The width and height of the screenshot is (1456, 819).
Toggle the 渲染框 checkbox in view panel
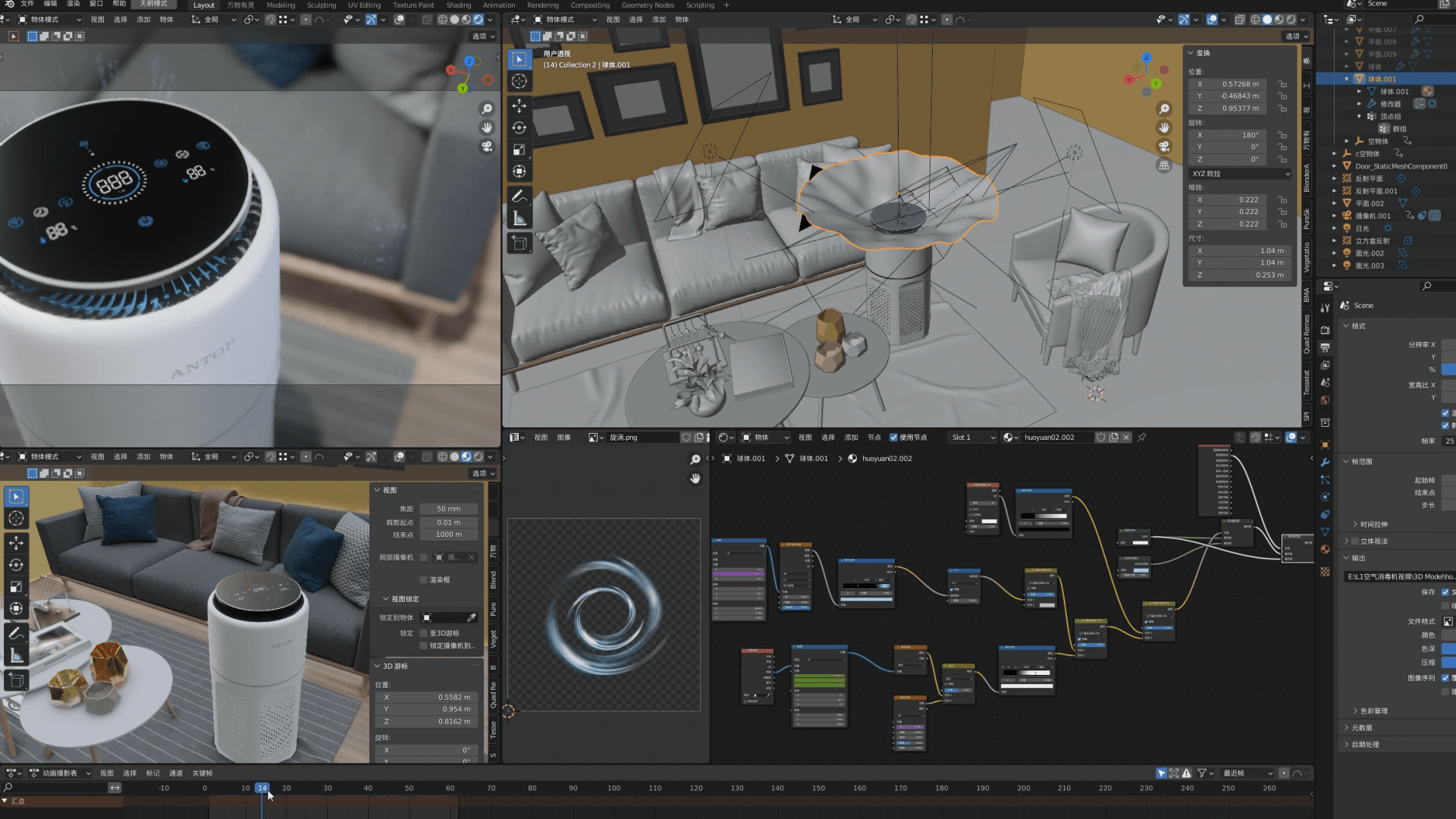coord(424,580)
